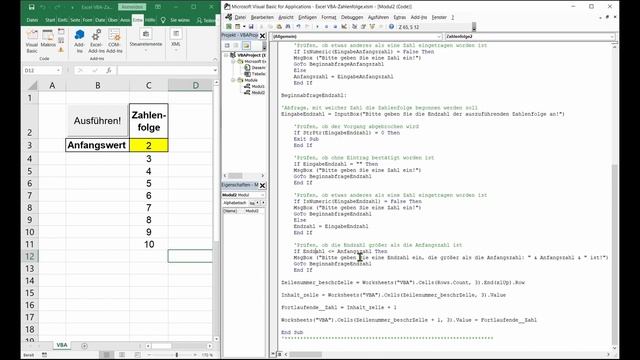View code icon in the Project panel
This screenshot has height=360, width=640.
pos(227,45)
